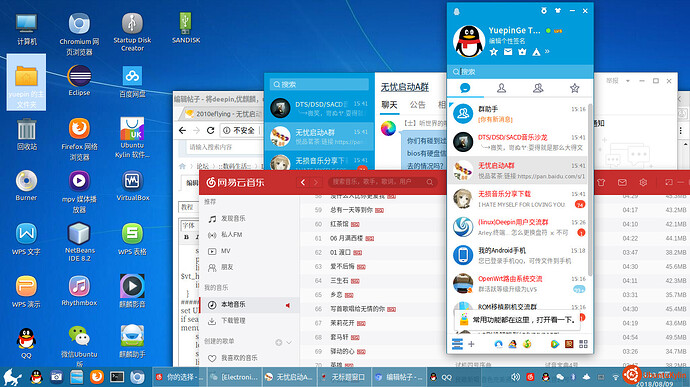Switch to QQ groups tab
Screen dimensions: 690x387
538,88
